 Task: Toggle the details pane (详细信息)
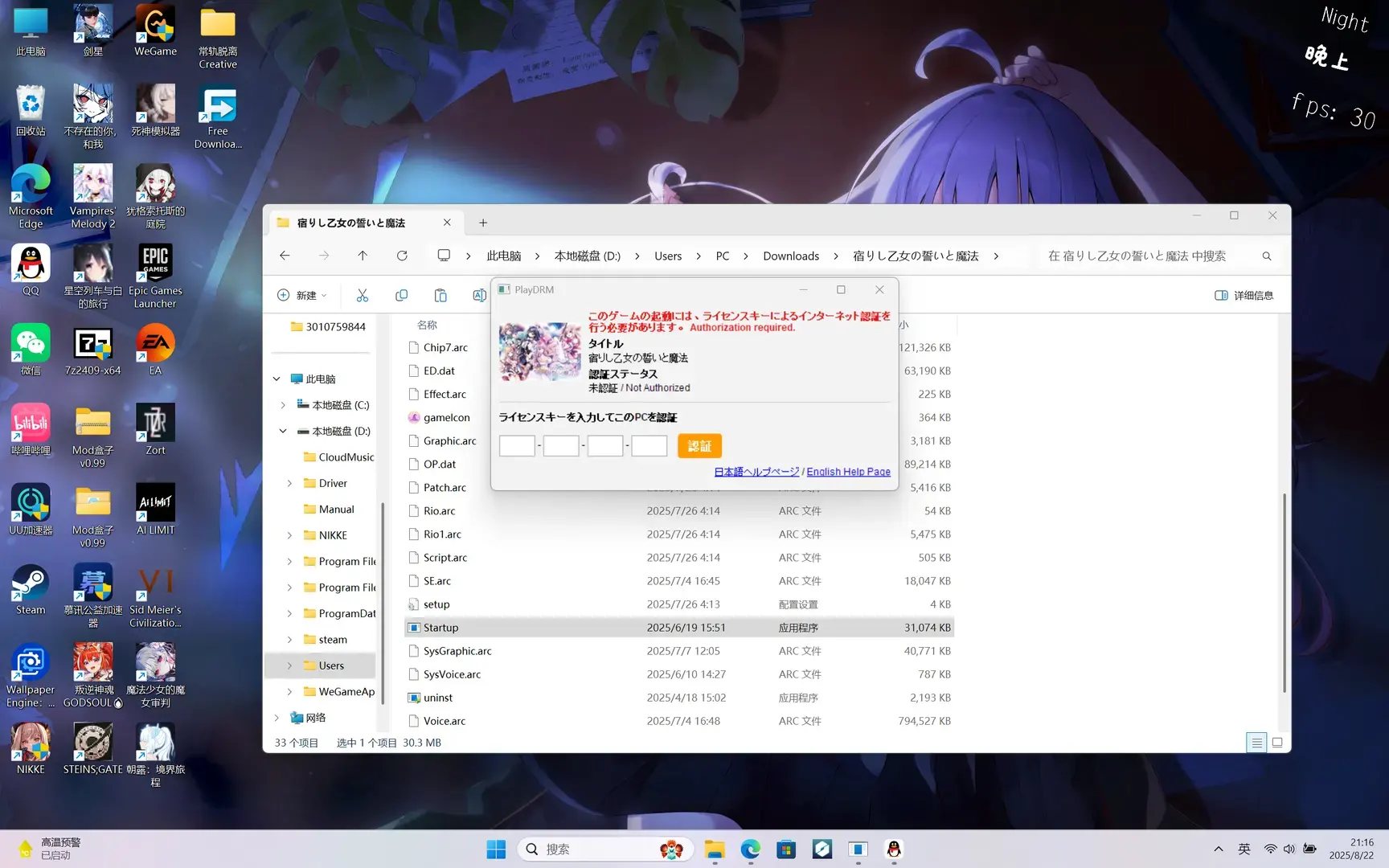(1244, 295)
